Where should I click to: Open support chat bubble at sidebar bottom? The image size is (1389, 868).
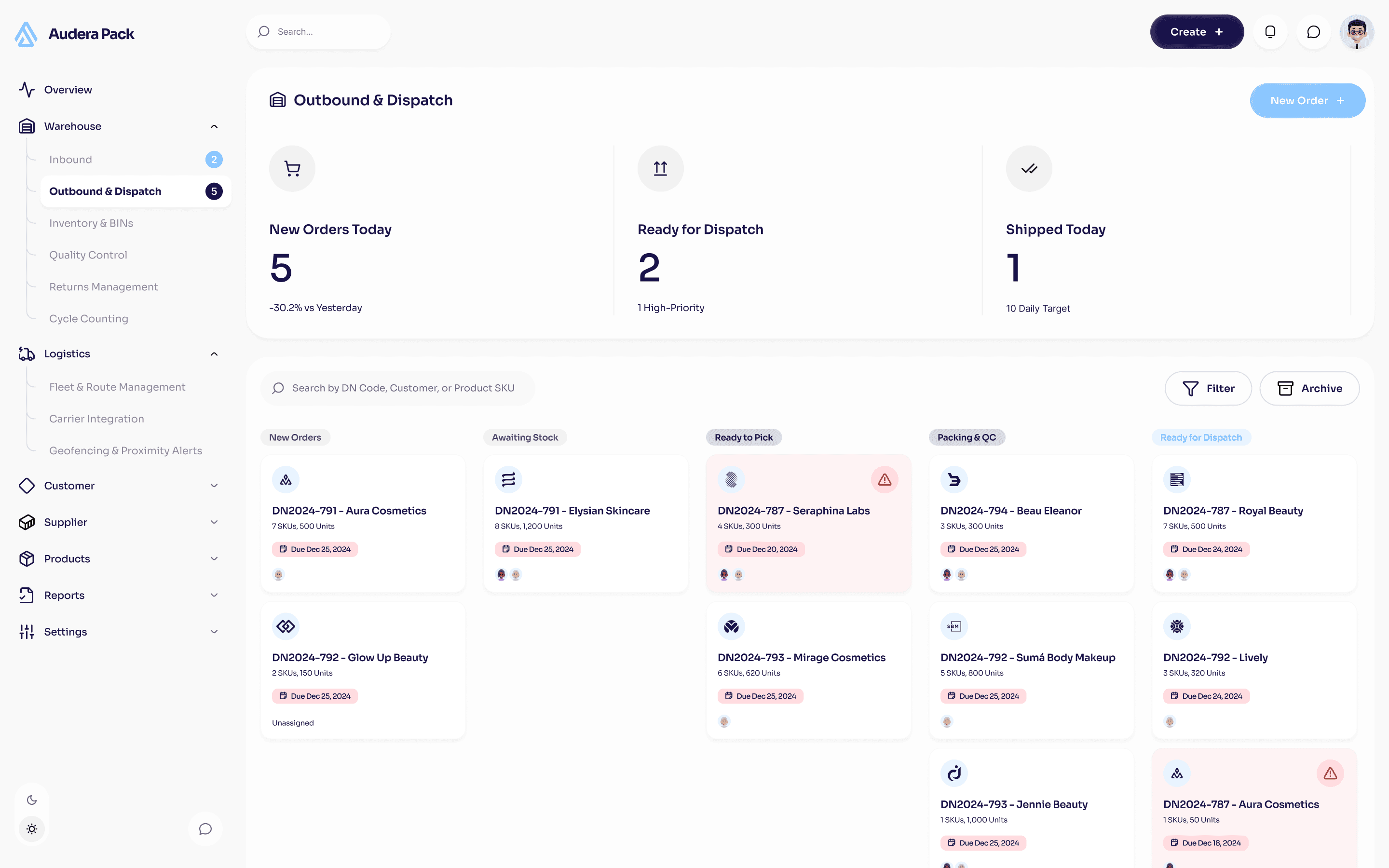[205, 828]
